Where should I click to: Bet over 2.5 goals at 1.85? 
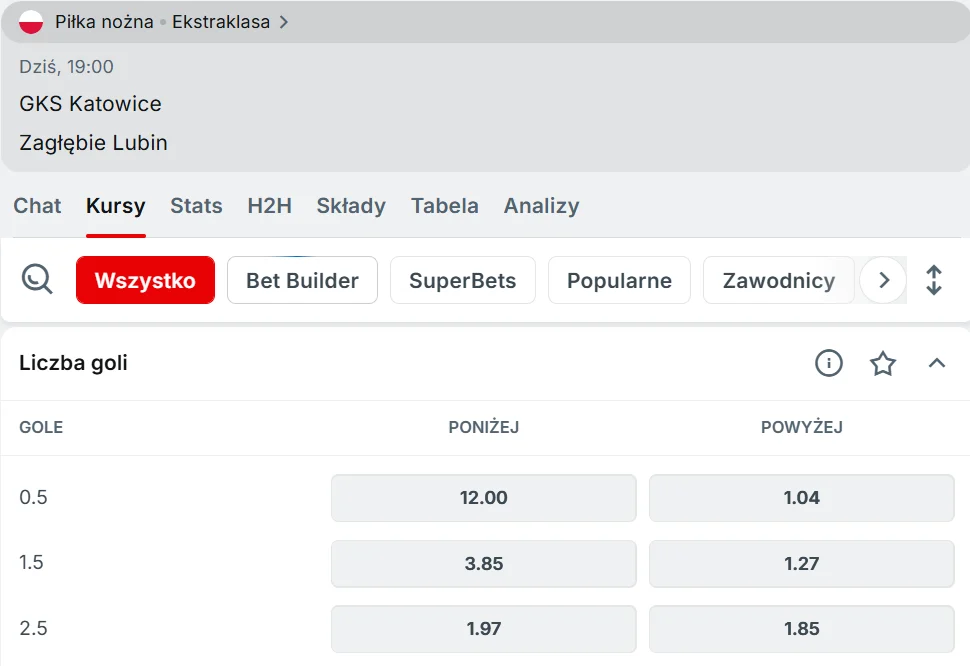pos(802,629)
